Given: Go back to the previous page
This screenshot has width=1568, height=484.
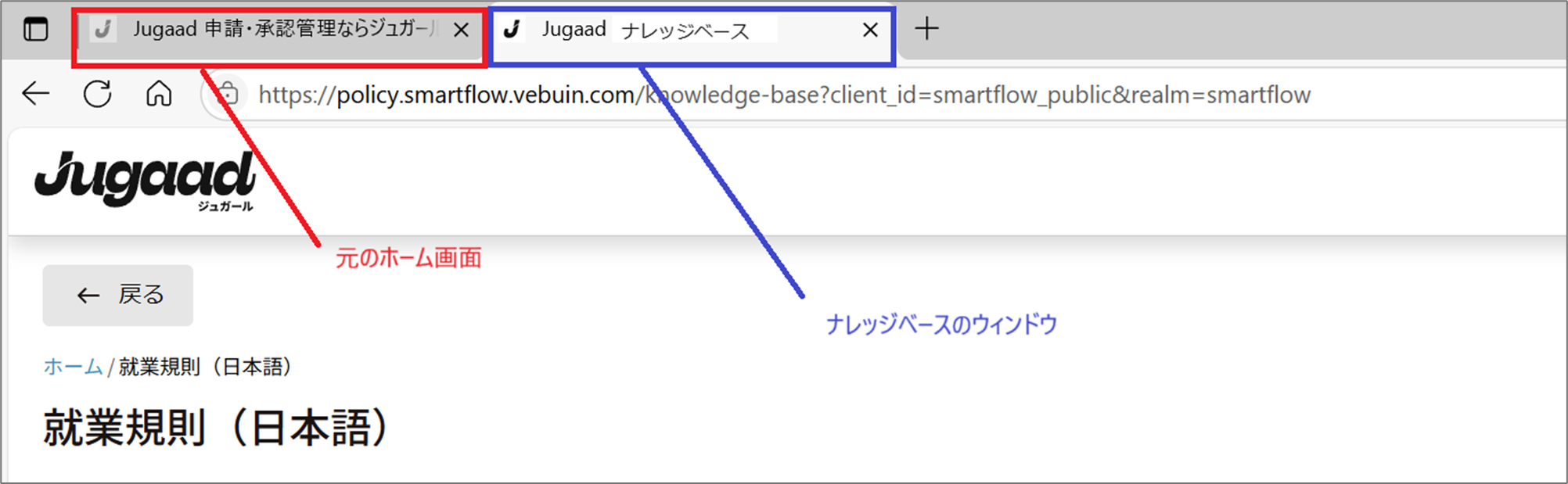Looking at the screenshot, I should pyautogui.click(x=36, y=94).
